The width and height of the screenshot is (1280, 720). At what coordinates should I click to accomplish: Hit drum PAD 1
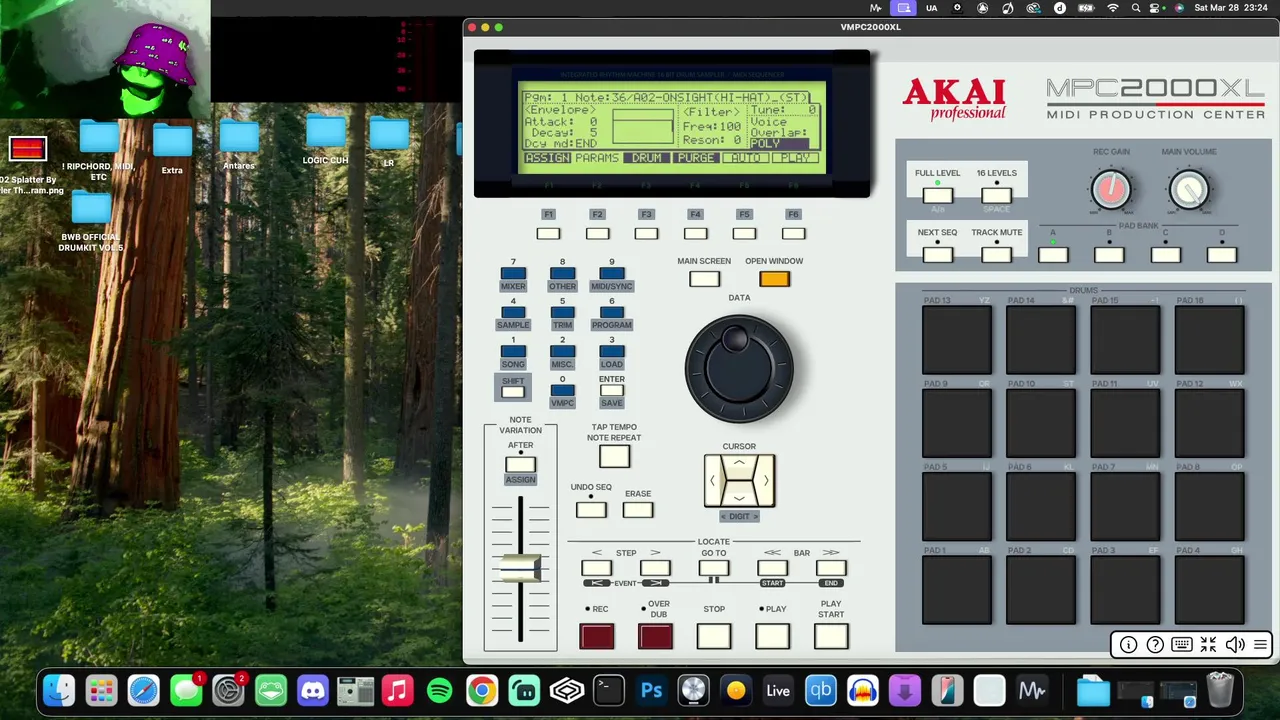(x=957, y=590)
